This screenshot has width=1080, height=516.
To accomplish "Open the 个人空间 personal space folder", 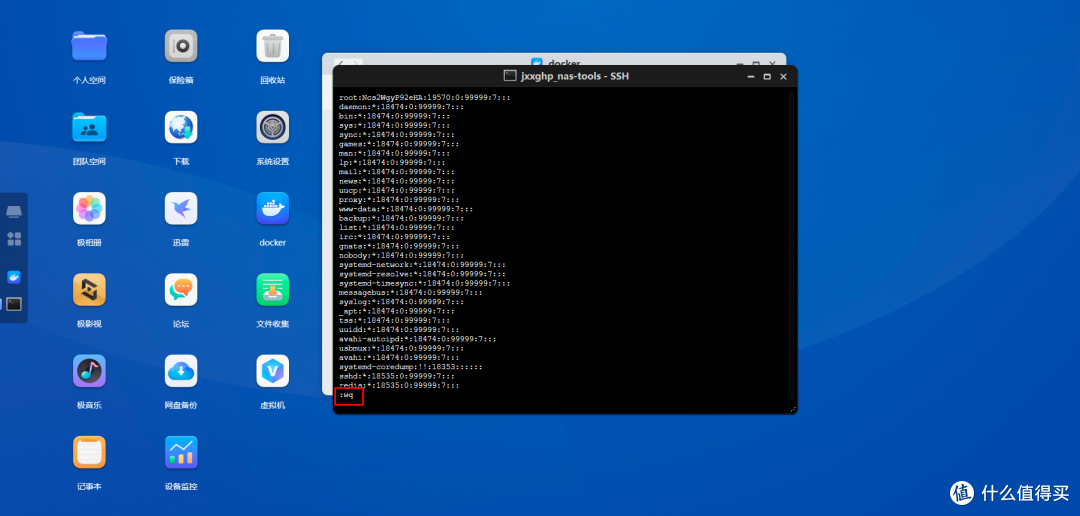I will (x=89, y=46).
